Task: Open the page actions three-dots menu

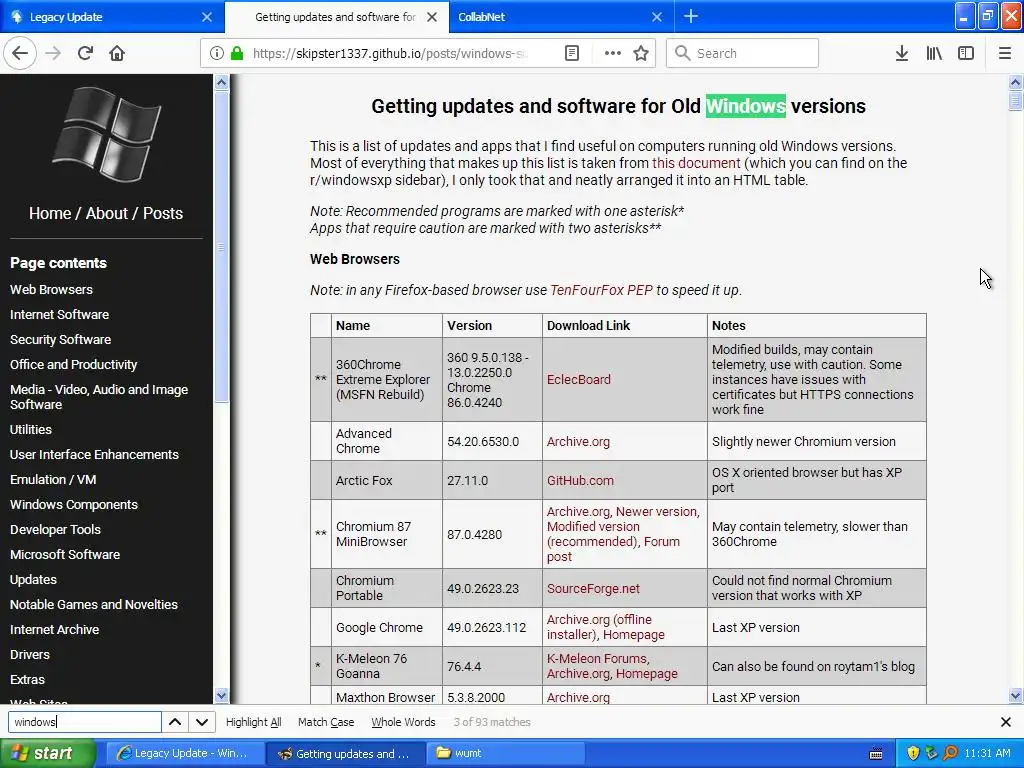Action: click(x=613, y=53)
